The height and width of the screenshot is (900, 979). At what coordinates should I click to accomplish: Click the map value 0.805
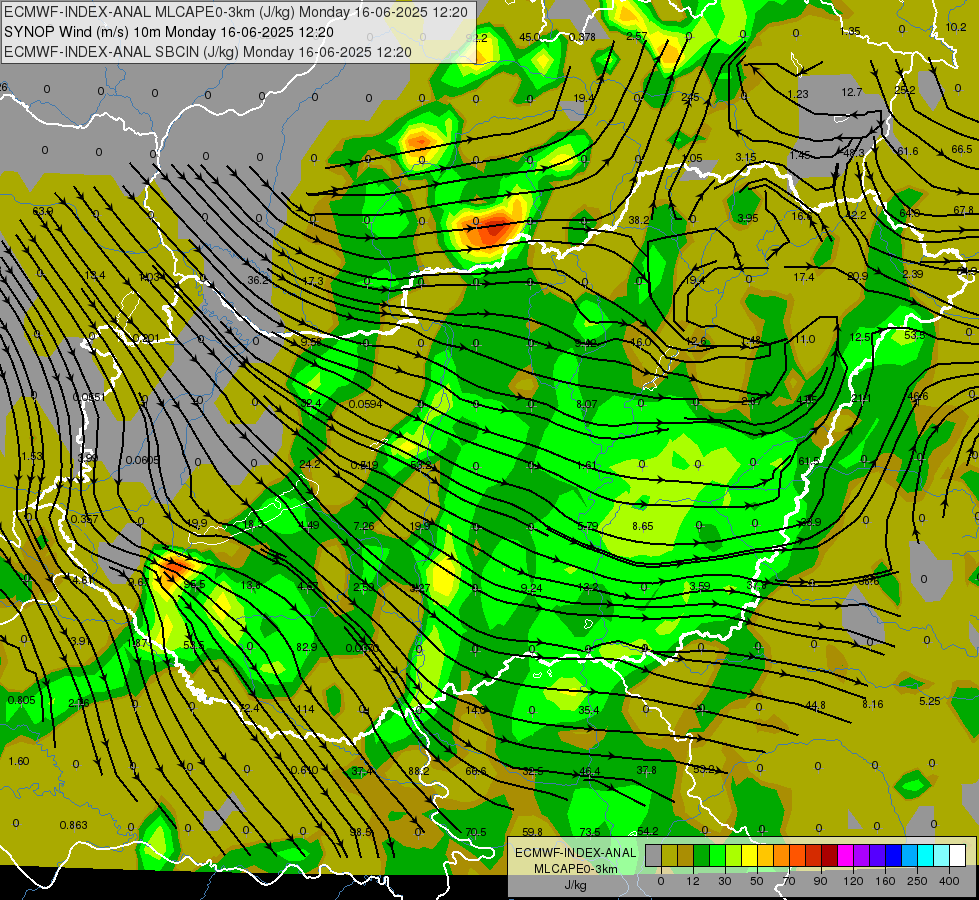pyautogui.click(x=21, y=700)
